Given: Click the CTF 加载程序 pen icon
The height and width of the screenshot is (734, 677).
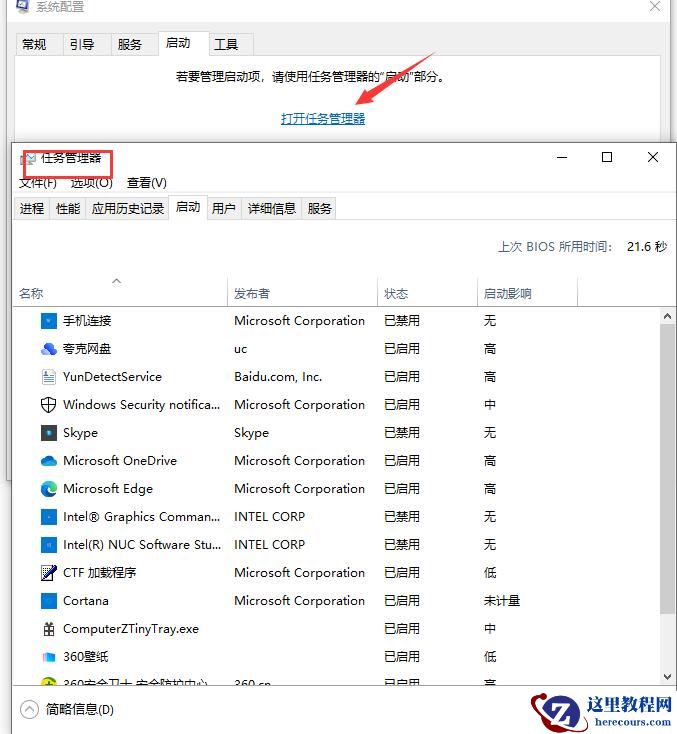Looking at the screenshot, I should click(x=49, y=573).
